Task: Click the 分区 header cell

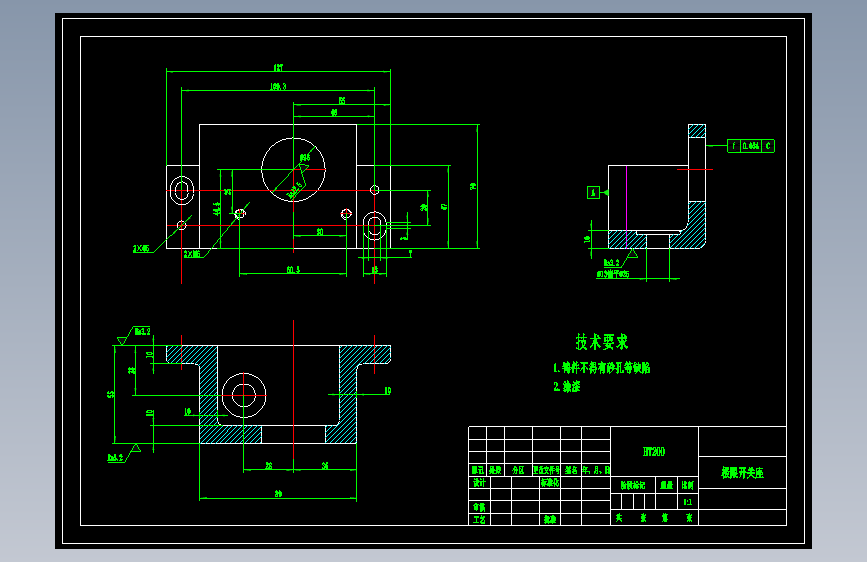Action: (x=518, y=470)
